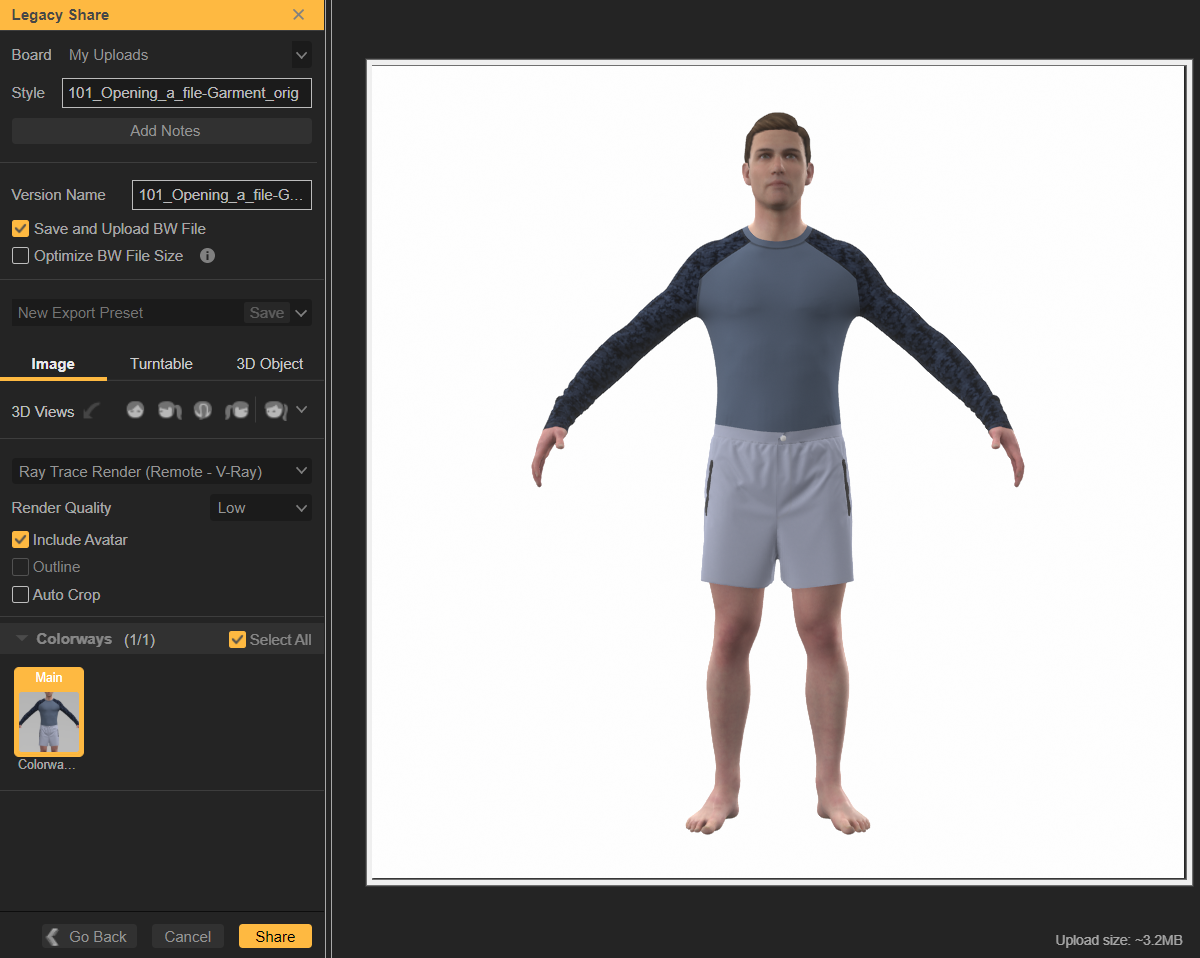Click the Add Notes button
1200x958 pixels.
(x=162, y=131)
